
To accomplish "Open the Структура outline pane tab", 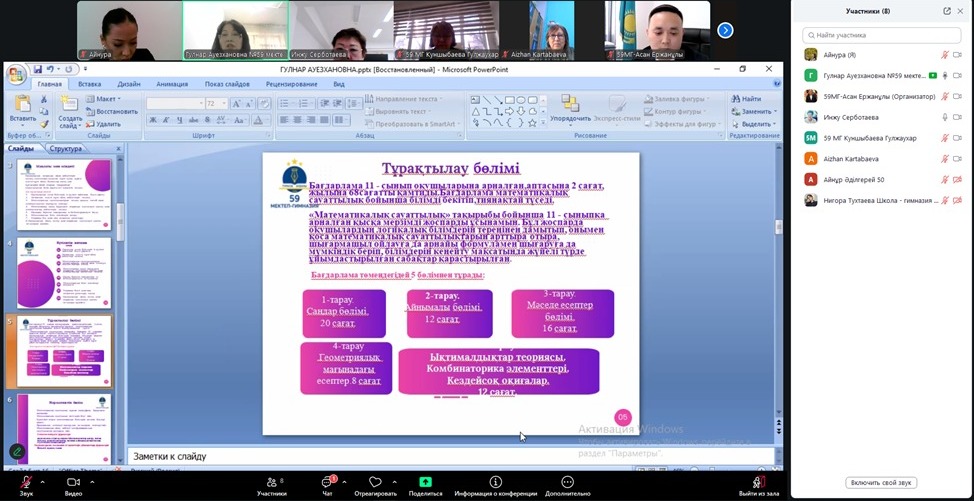I will click(x=66, y=148).
